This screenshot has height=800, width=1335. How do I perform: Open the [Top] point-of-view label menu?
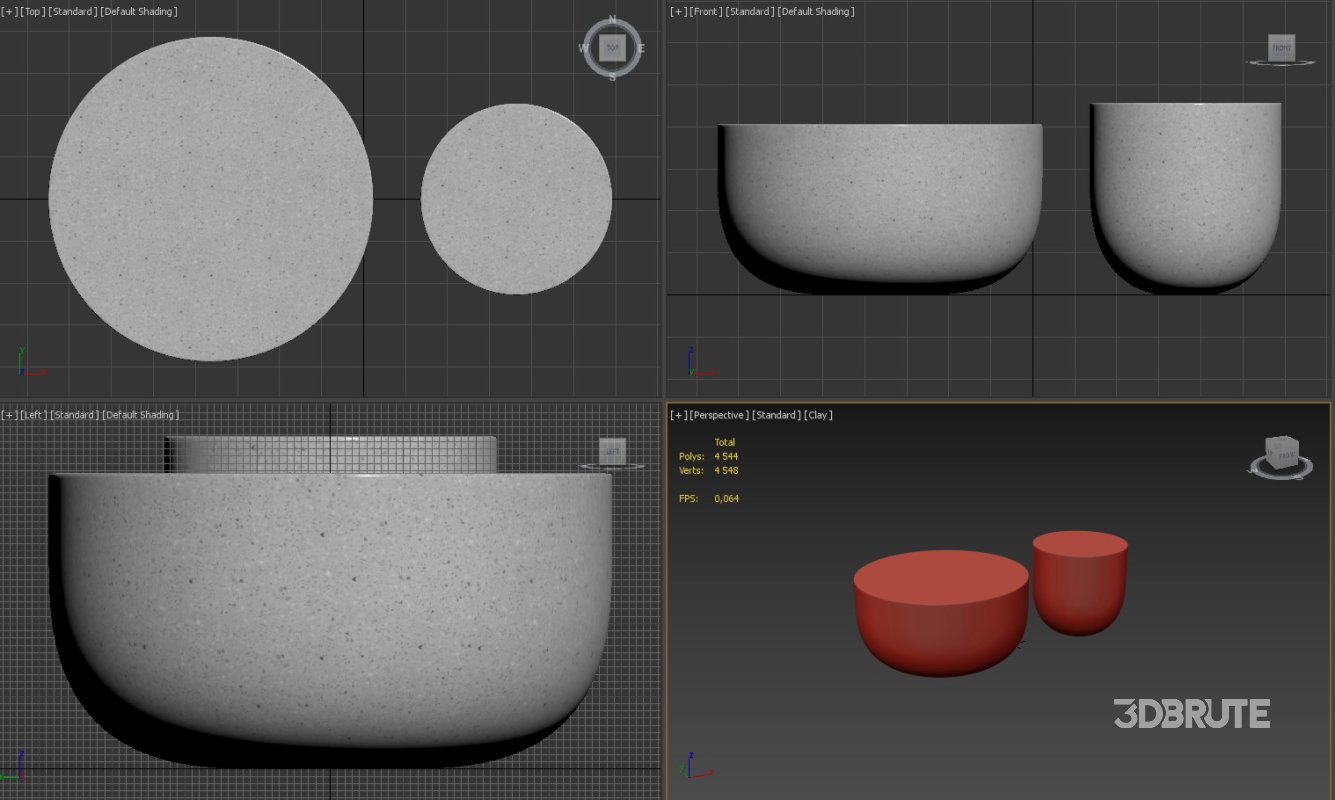(x=33, y=12)
